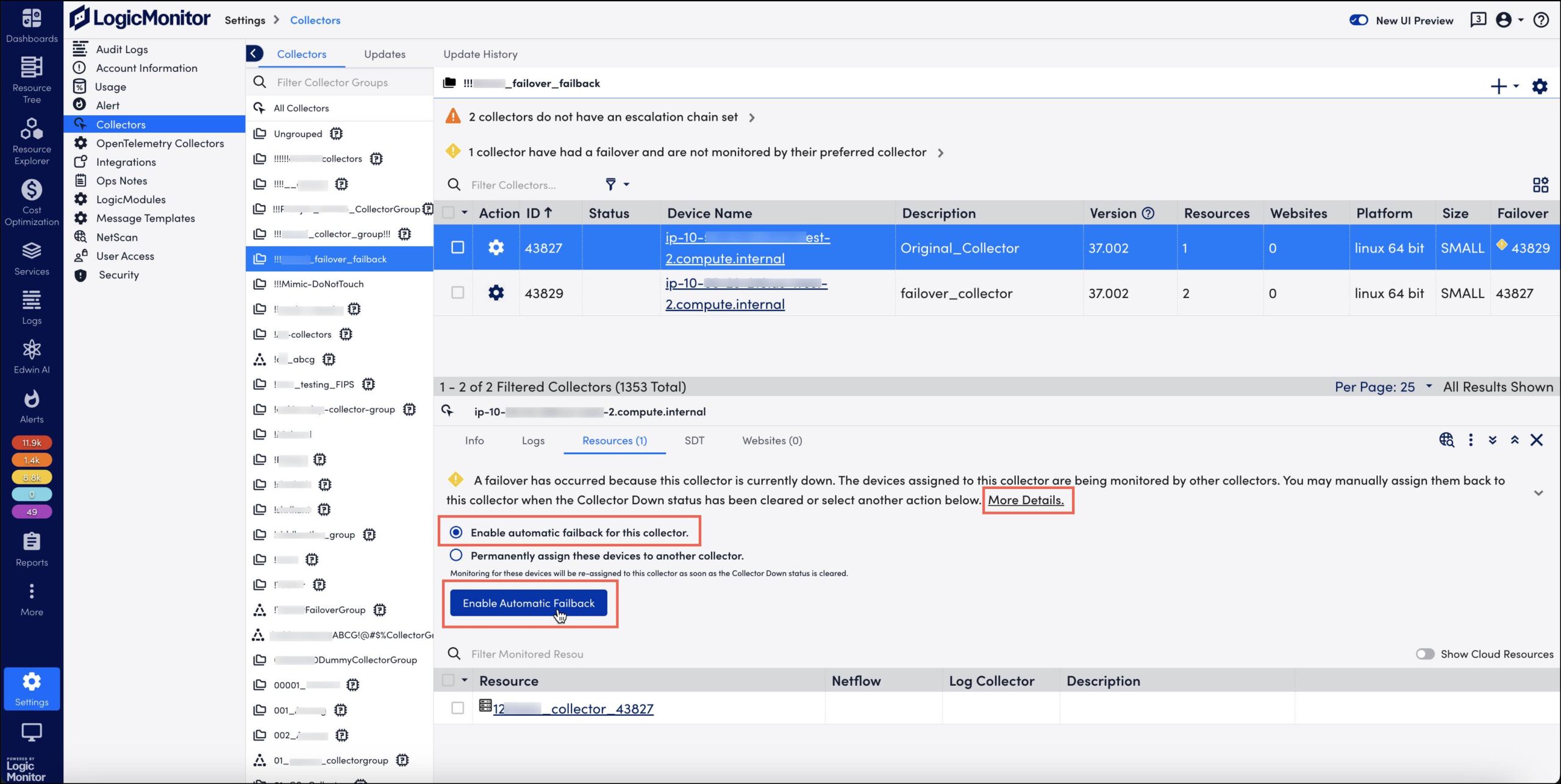Collapse detail panel with double down chevron
The height and width of the screenshot is (784, 1561).
coord(1493,440)
